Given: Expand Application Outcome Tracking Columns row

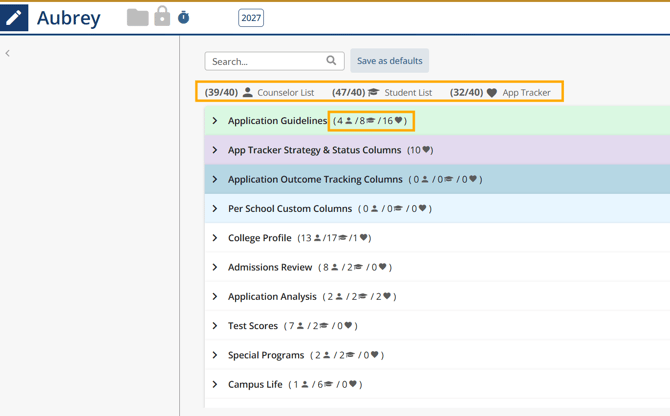Looking at the screenshot, I should [215, 180].
